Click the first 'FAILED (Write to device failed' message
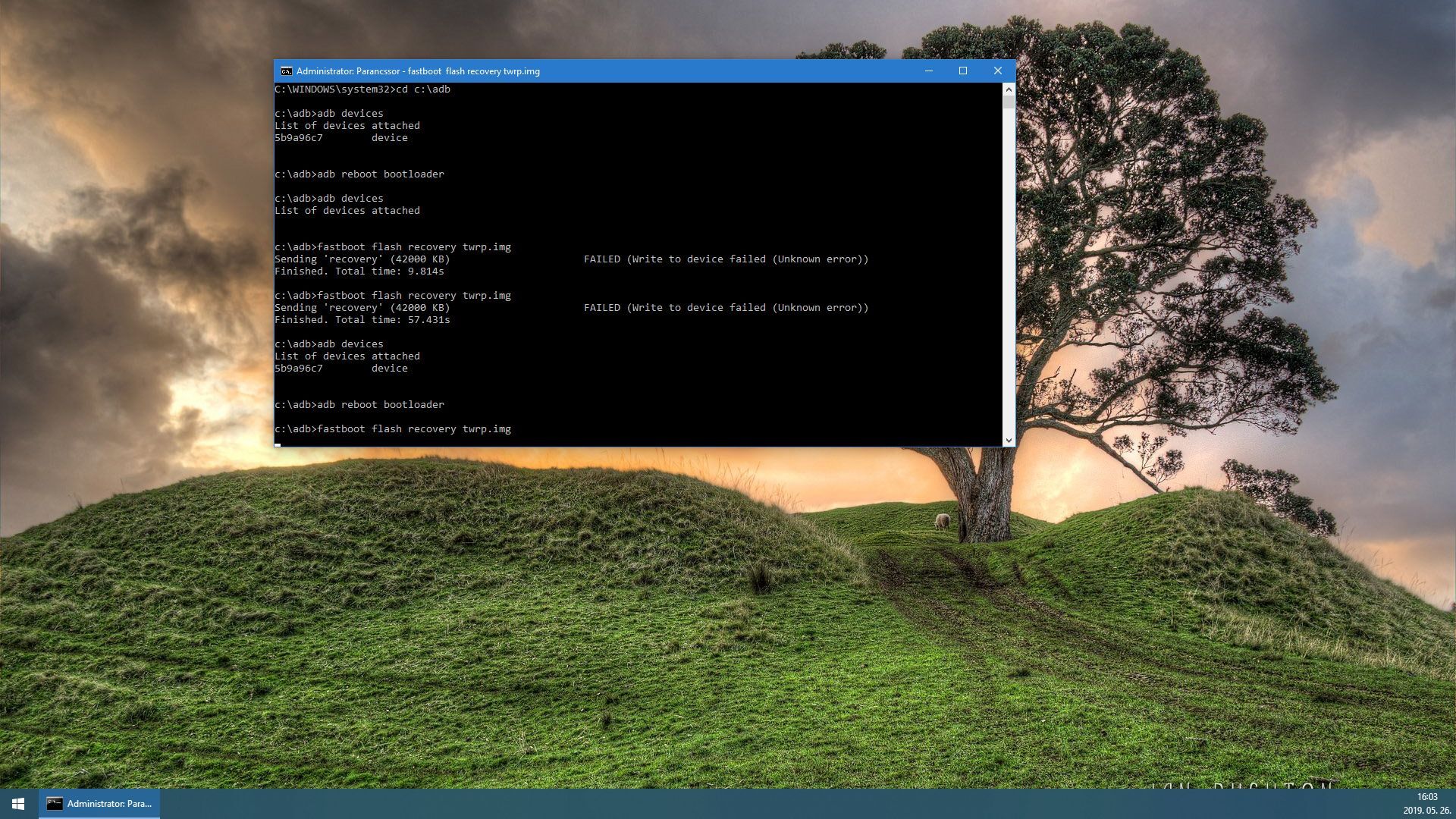The height and width of the screenshot is (819, 1456). click(726, 259)
